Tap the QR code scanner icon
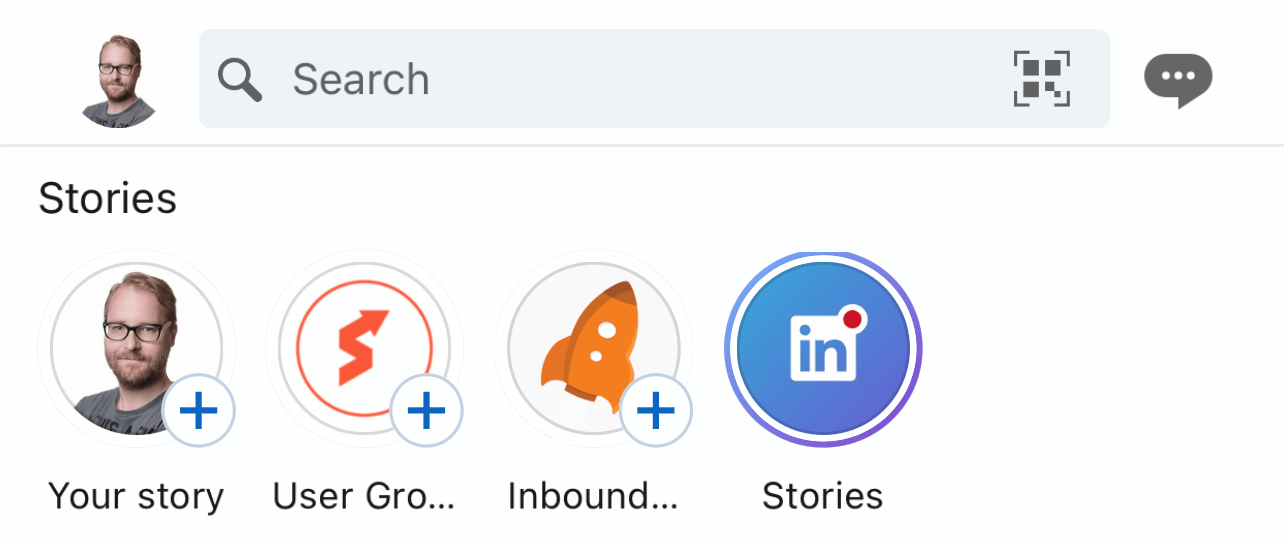This screenshot has height=542, width=1284. point(1042,78)
